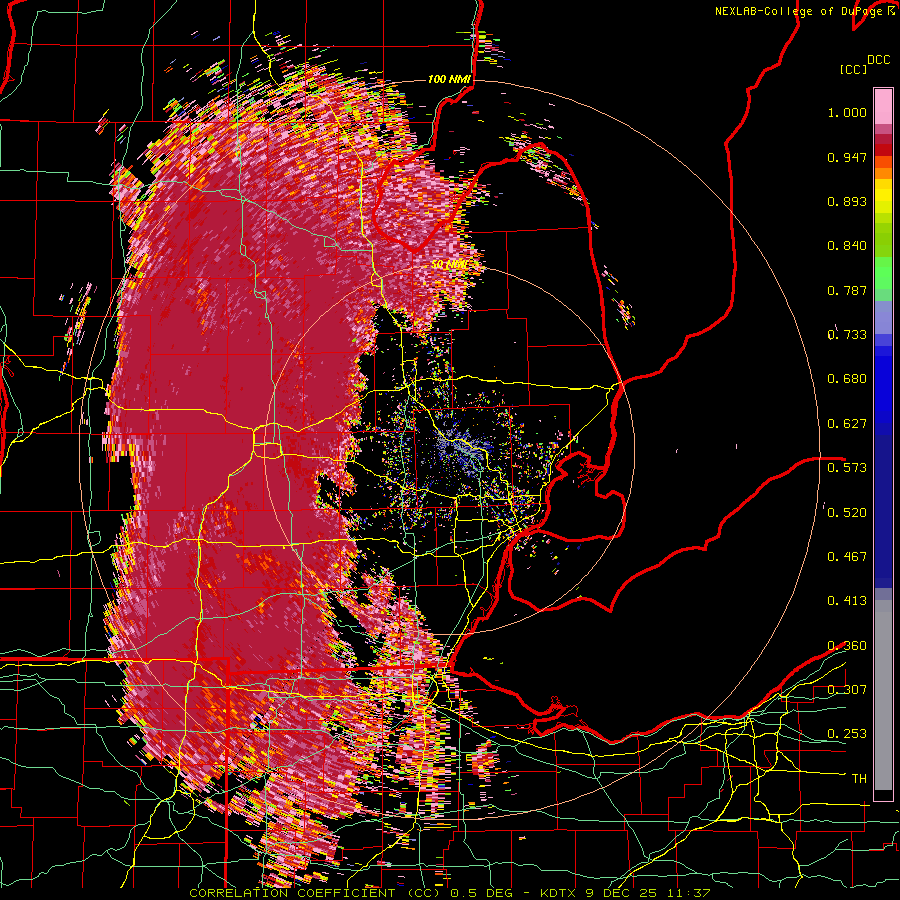Image resolution: width=900 pixels, height=900 pixels.
Task: Click the 0.627 scale value
Action: tap(847, 424)
